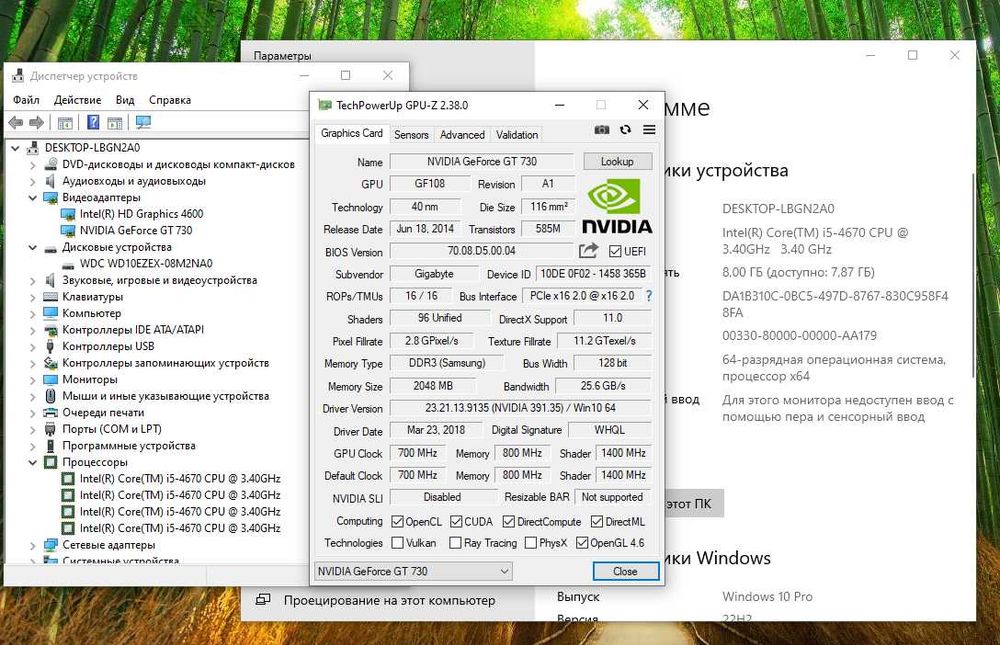Select the Graphics Card tab
The height and width of the screenshot is (645, 1000).
click(x=351, y=133)
